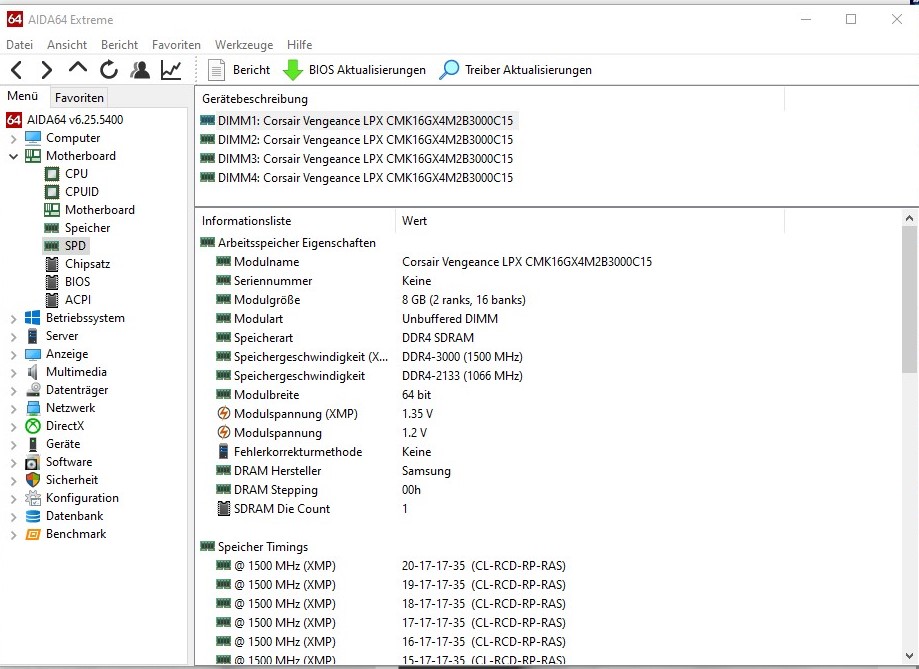
Task: Open the graph chart toolbar icon
Action: (171, 70)
